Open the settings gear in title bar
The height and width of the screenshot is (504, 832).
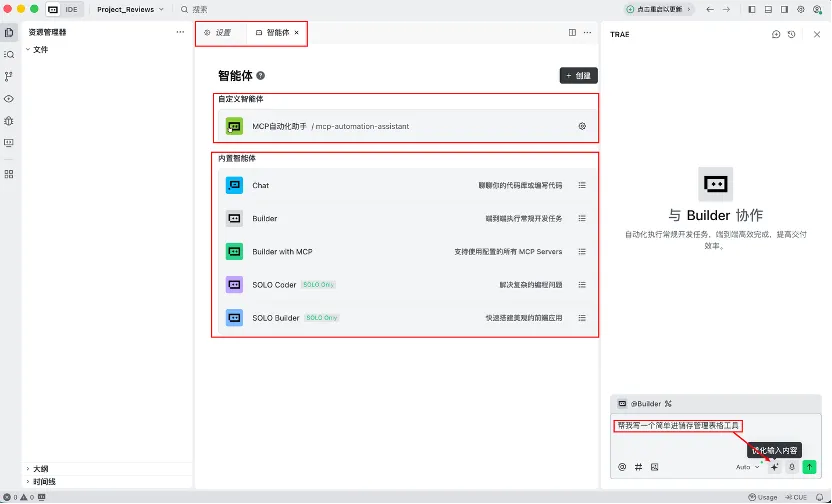pos(801,10)
